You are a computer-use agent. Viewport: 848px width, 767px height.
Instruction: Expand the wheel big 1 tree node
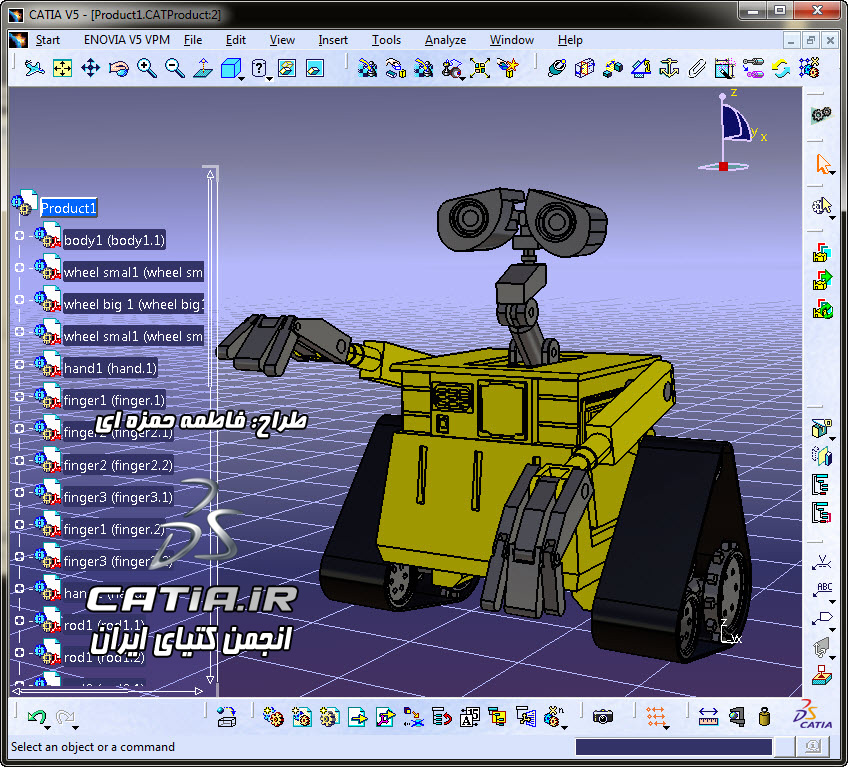pos(19,299)
